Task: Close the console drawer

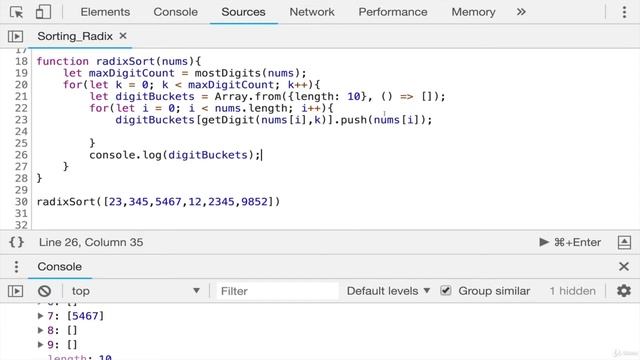Action: (624, 267)
